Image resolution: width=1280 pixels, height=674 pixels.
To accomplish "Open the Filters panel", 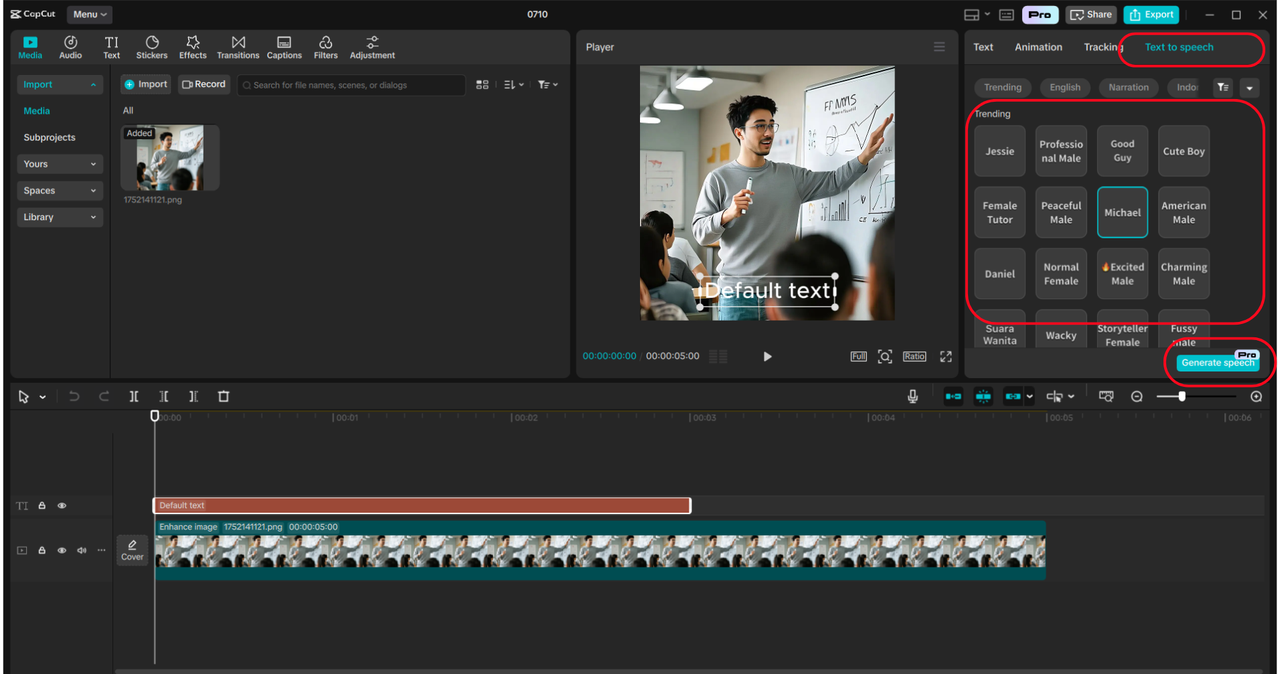I will (326, 47).
